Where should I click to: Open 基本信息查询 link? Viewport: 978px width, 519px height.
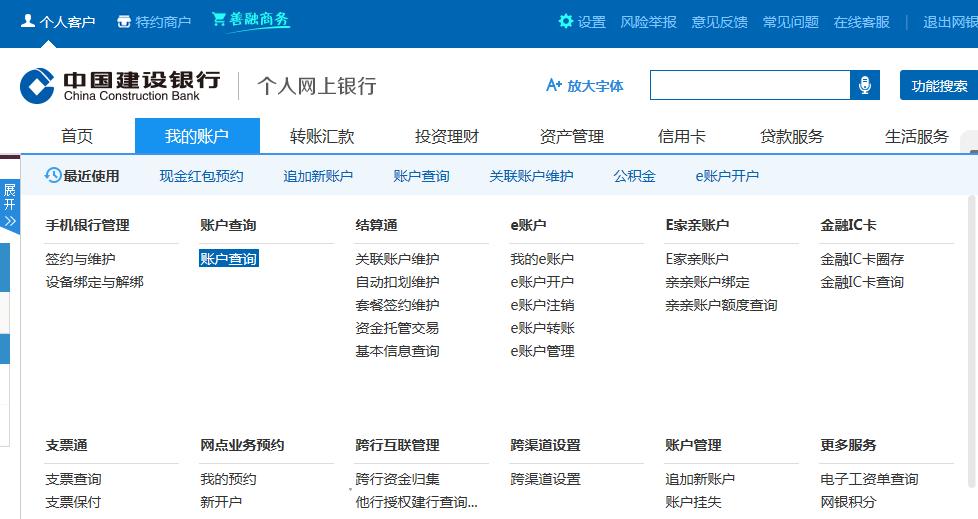[x=397, y=351]
